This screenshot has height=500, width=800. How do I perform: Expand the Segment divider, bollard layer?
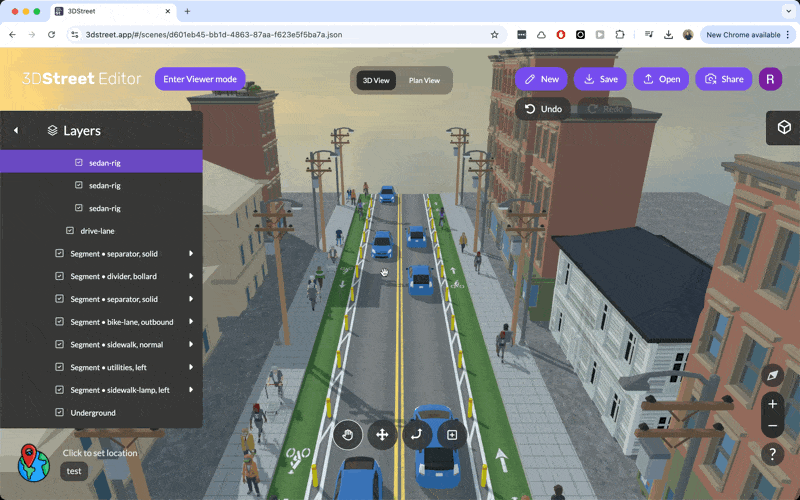click(191, 276)
